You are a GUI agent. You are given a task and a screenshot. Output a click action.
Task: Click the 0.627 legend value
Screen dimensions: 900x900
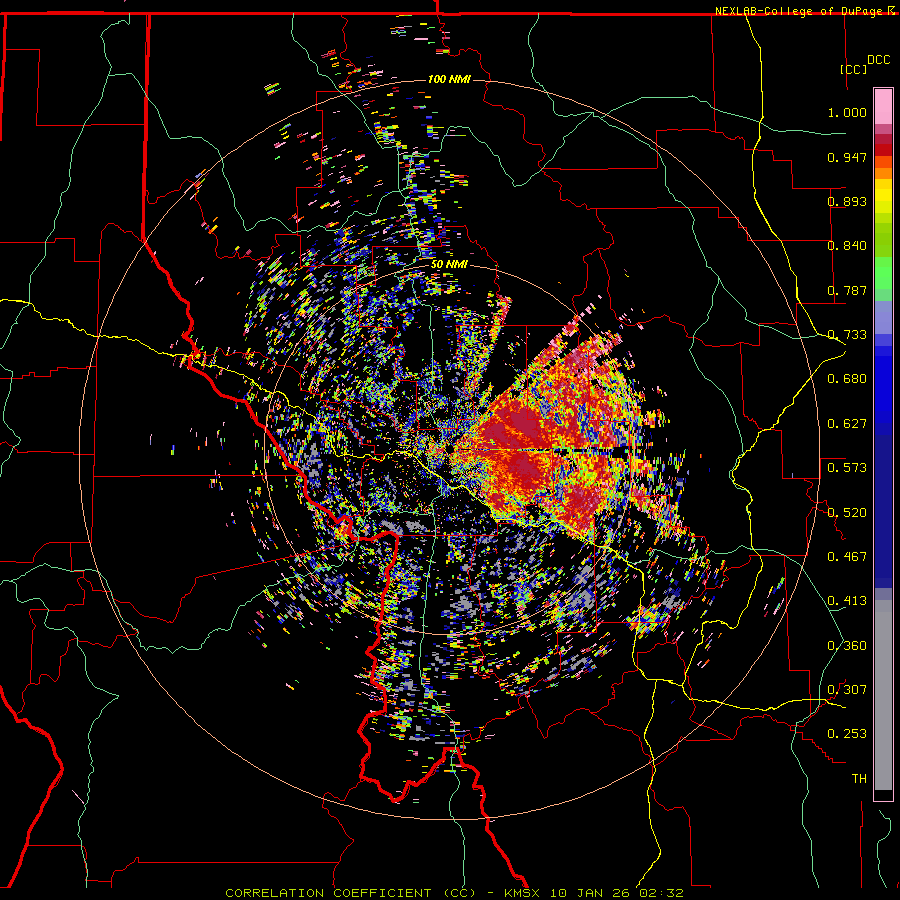(x=847, y=424)
